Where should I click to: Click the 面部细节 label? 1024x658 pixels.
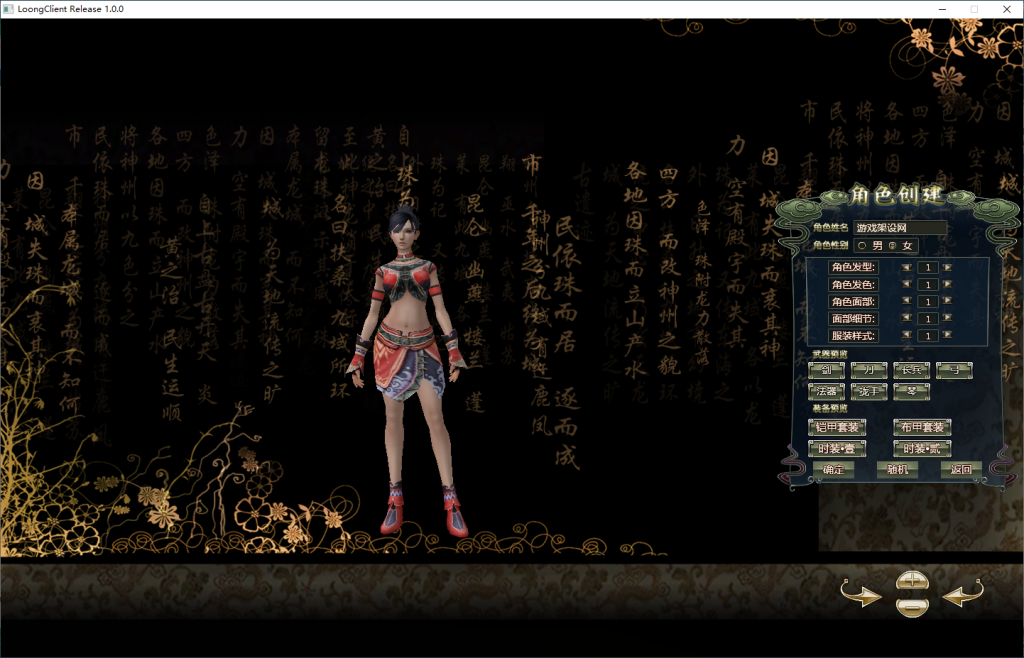pos(853,319)
